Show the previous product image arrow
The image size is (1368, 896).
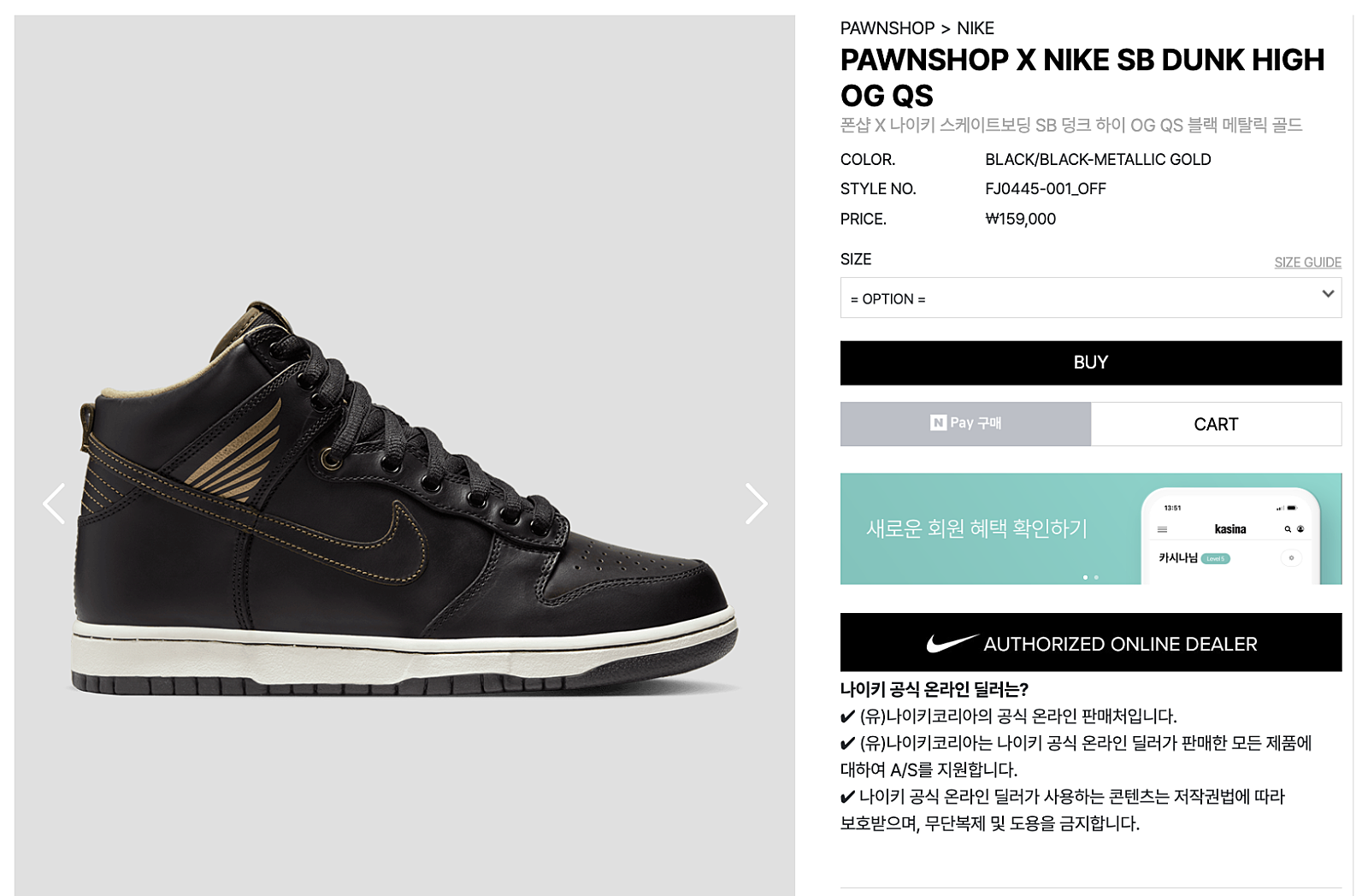(x=55, y=504)
